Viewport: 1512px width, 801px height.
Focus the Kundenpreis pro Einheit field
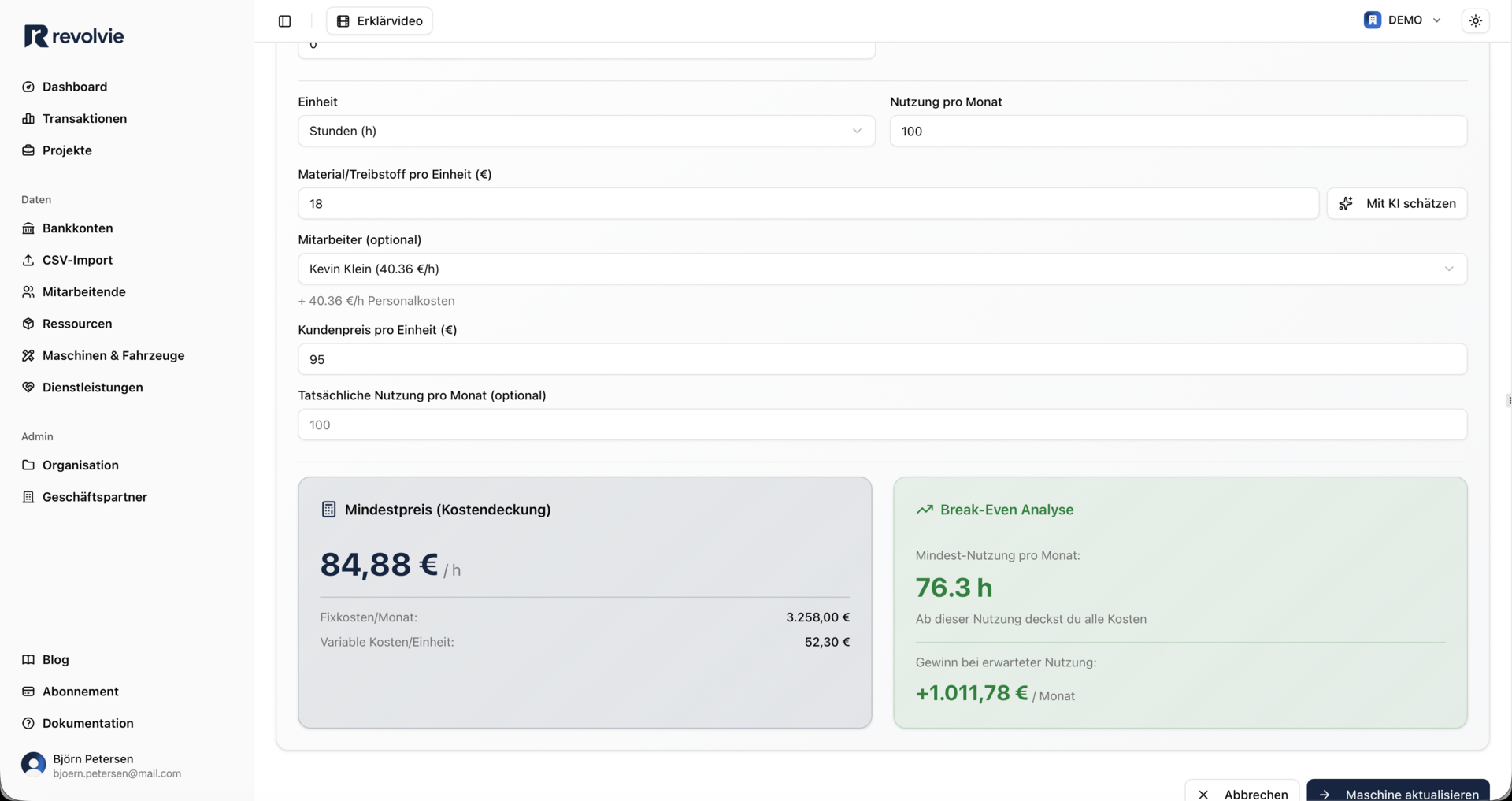[881, 360]
